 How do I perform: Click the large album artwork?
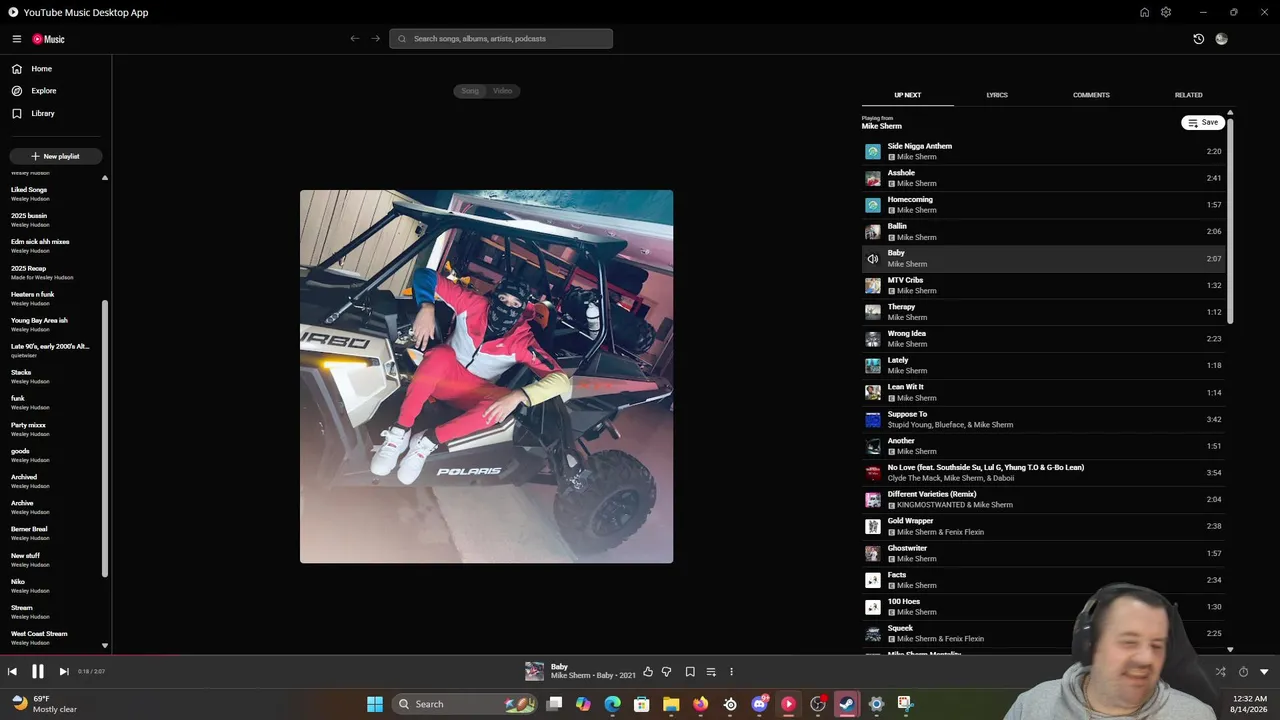coord(486,376)
